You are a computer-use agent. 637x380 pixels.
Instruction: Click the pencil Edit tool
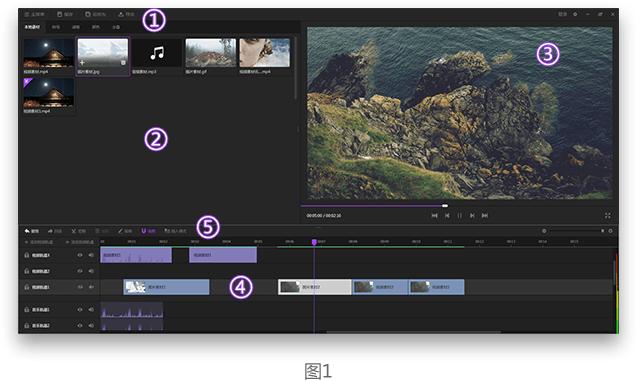pos(125,231)
